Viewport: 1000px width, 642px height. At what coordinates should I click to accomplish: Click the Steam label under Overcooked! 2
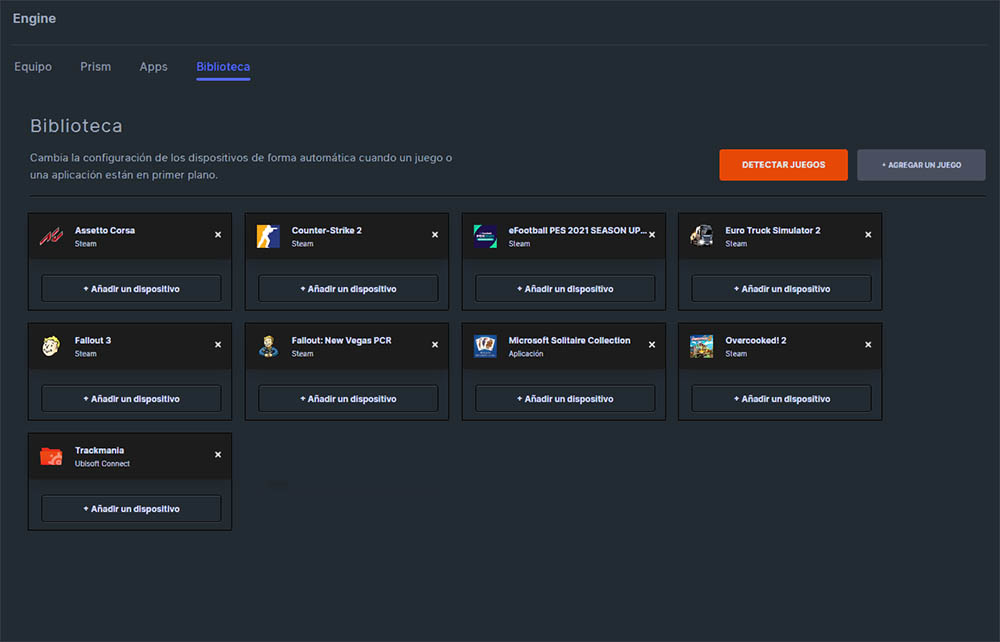pyautogui.click(x=736, y=354)
